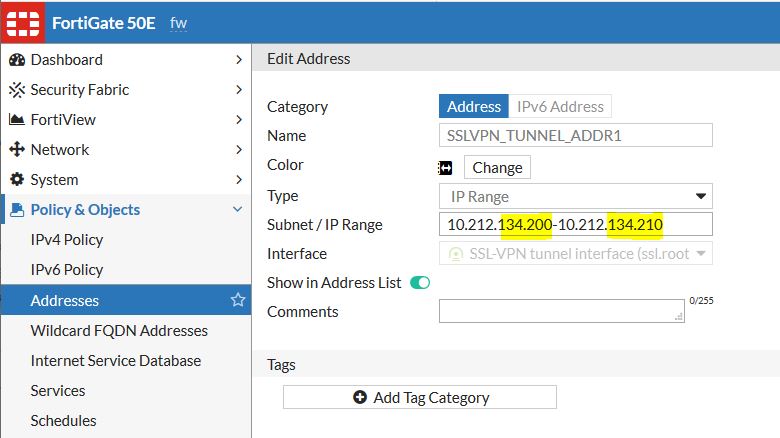Expand the FortiView chevron
Viewport: 780px width, 438px height.
(239, 119)
